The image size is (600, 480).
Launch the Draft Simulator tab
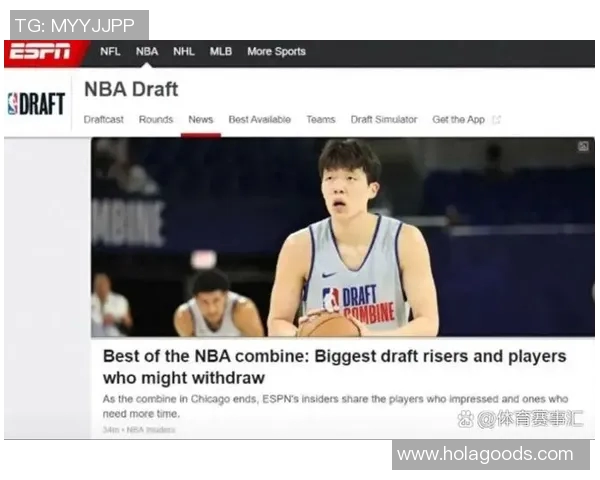click(x=384, y=120)
